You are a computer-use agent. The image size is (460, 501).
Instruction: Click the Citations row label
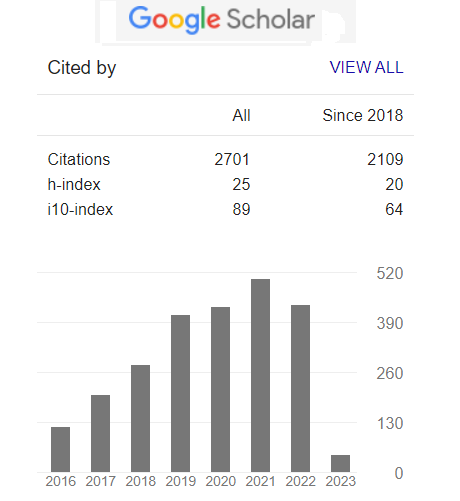coord(79,159)
